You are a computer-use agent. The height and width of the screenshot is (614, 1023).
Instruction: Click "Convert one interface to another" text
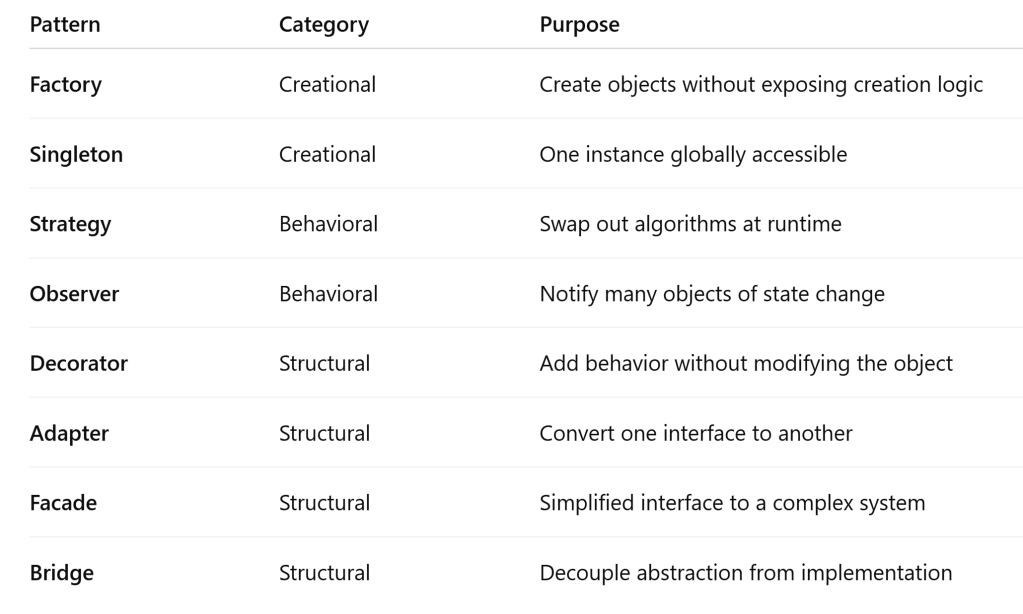click(695, 434)
